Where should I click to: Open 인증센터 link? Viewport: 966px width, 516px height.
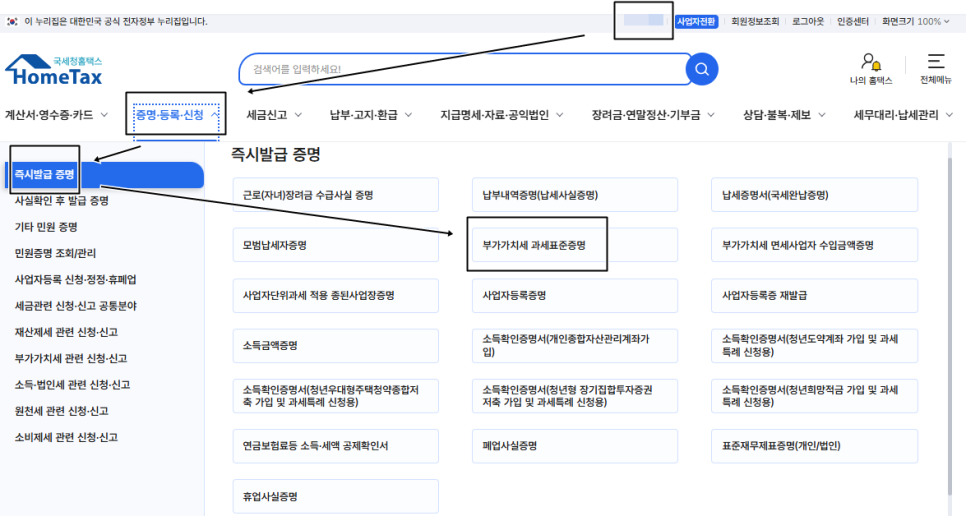point(853,22)
